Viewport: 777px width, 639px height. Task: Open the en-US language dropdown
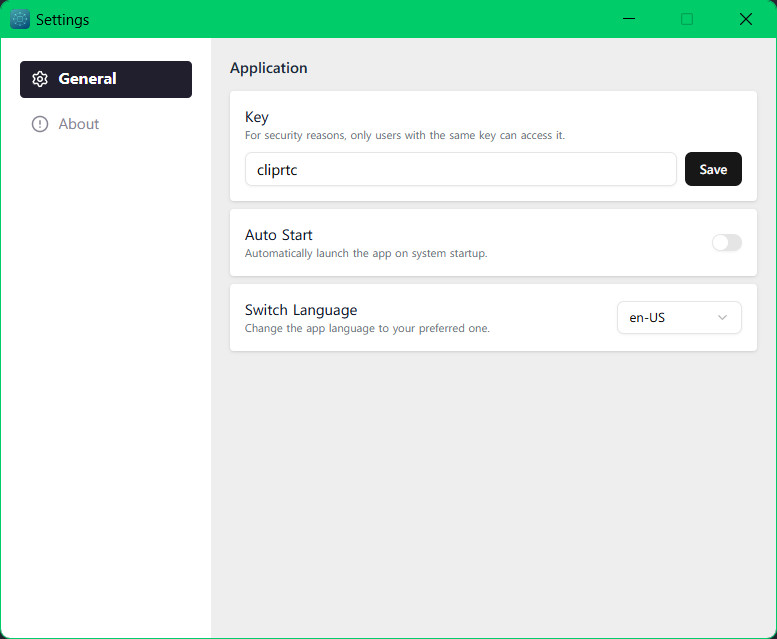pyautogui.click(x=679, y=318)
